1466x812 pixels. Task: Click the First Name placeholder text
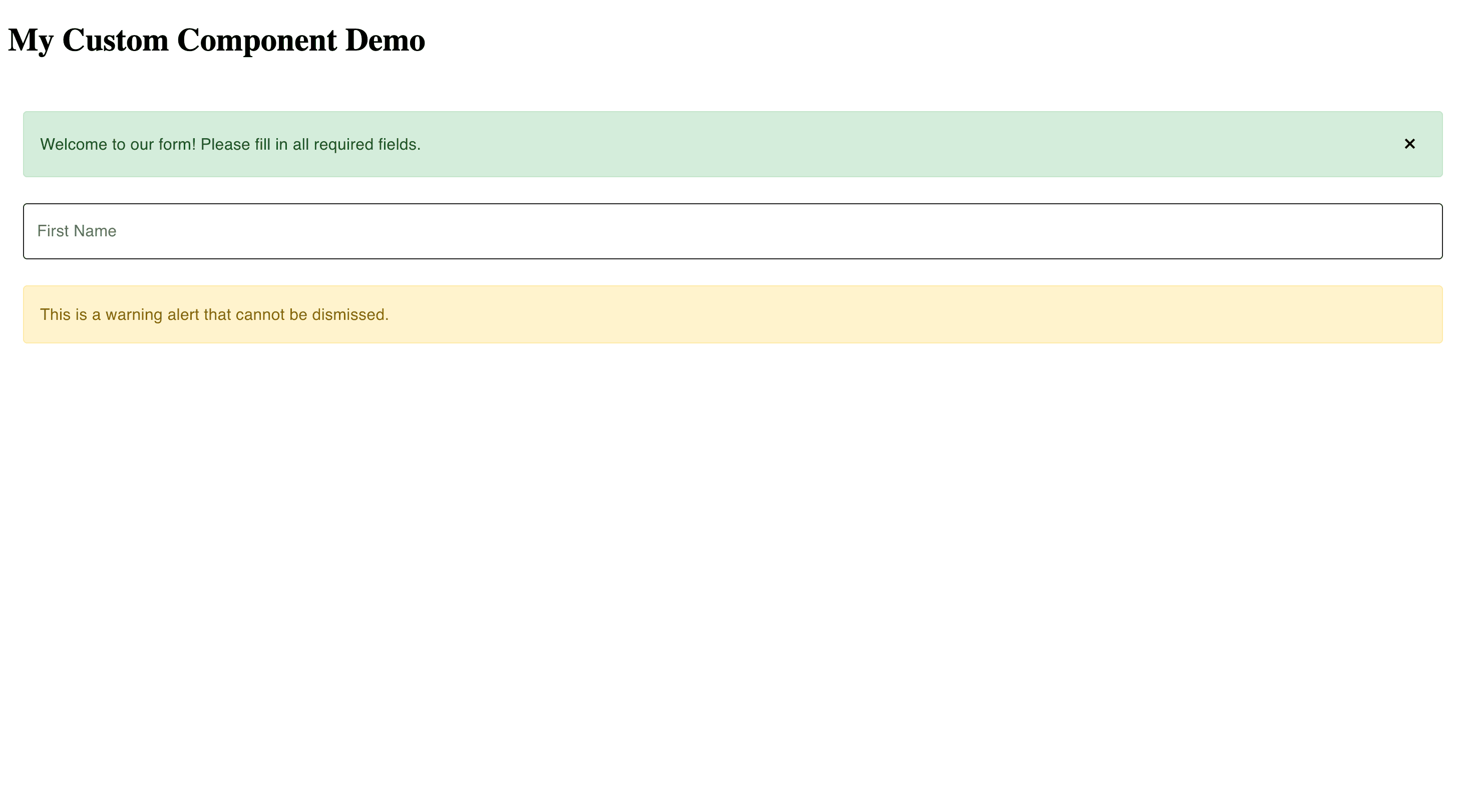tap(77, 231)
